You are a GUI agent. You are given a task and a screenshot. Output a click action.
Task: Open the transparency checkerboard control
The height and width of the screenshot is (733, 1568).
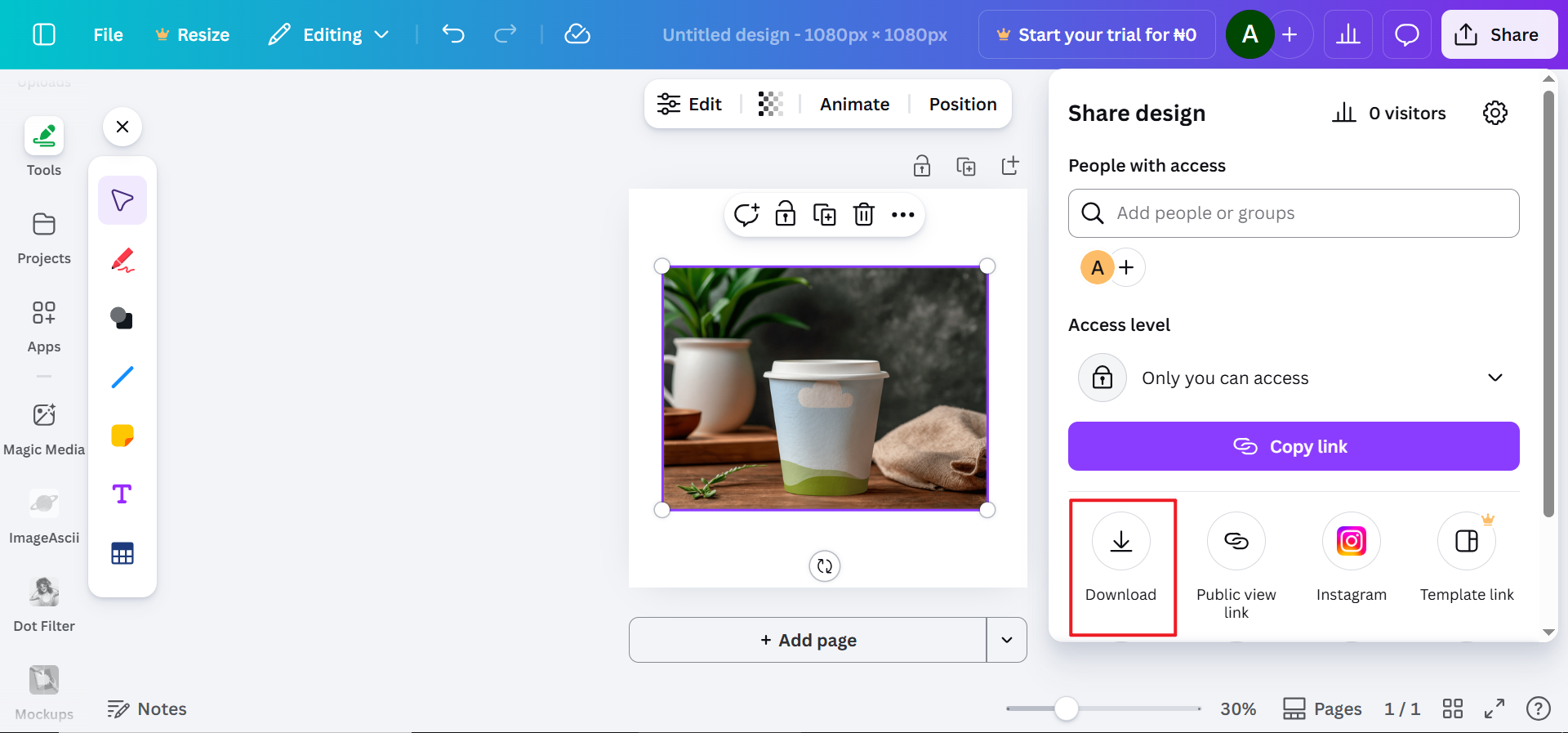pos(770,104)
